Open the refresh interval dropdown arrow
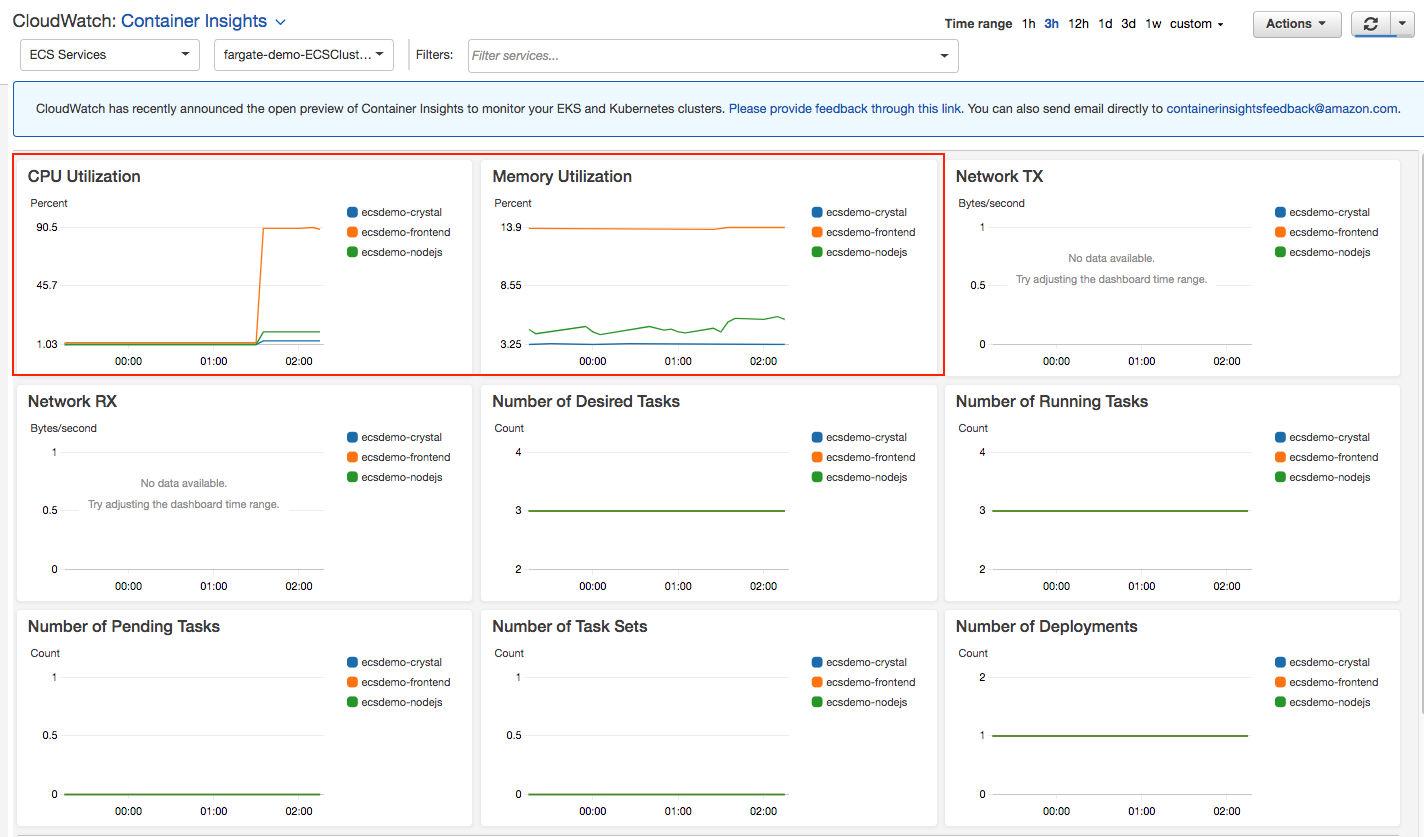This screenshot has height=837, width=1424. click(x=1402, y=24)
